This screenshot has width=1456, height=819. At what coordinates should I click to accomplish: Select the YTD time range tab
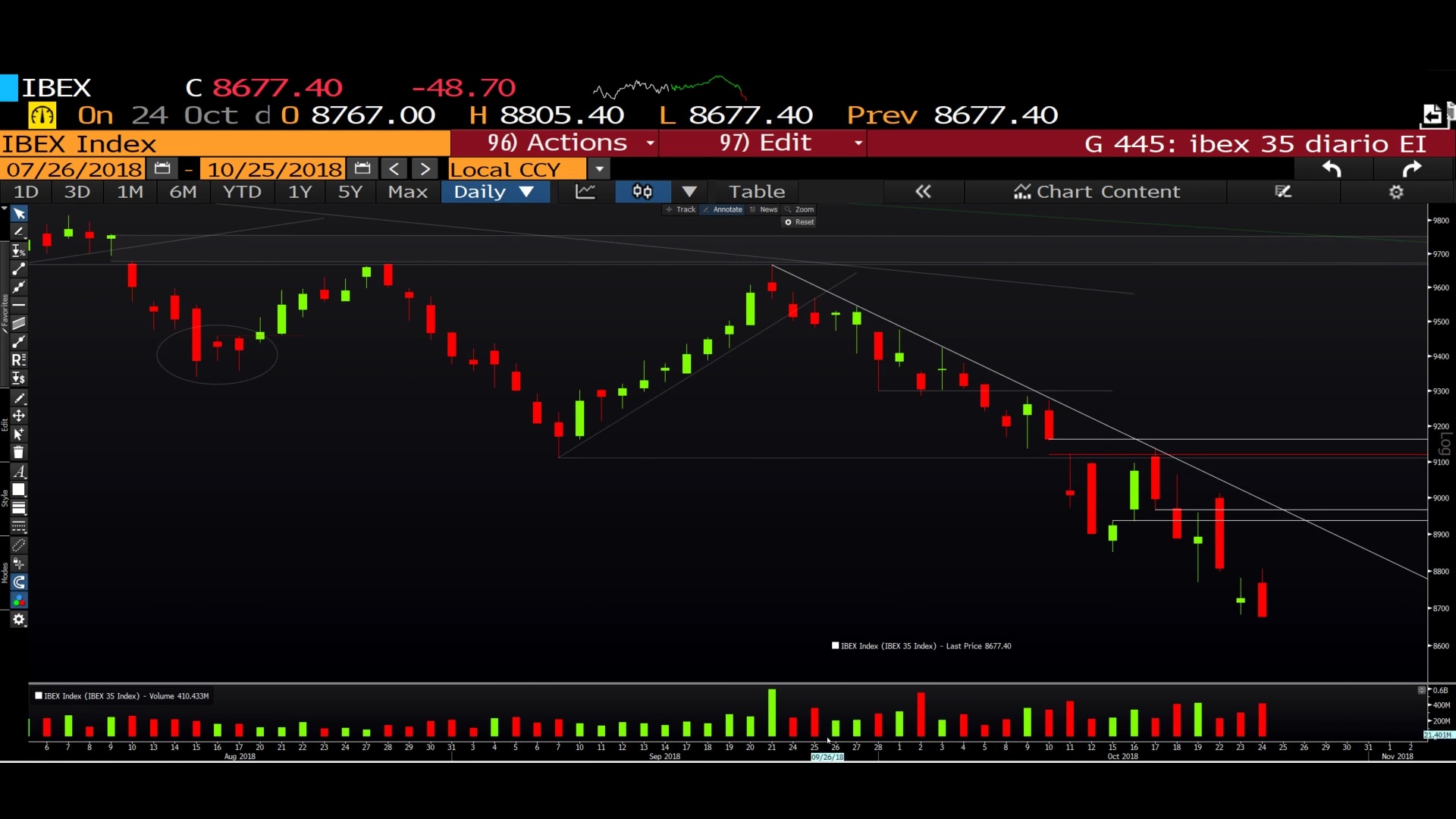[242, 192]
